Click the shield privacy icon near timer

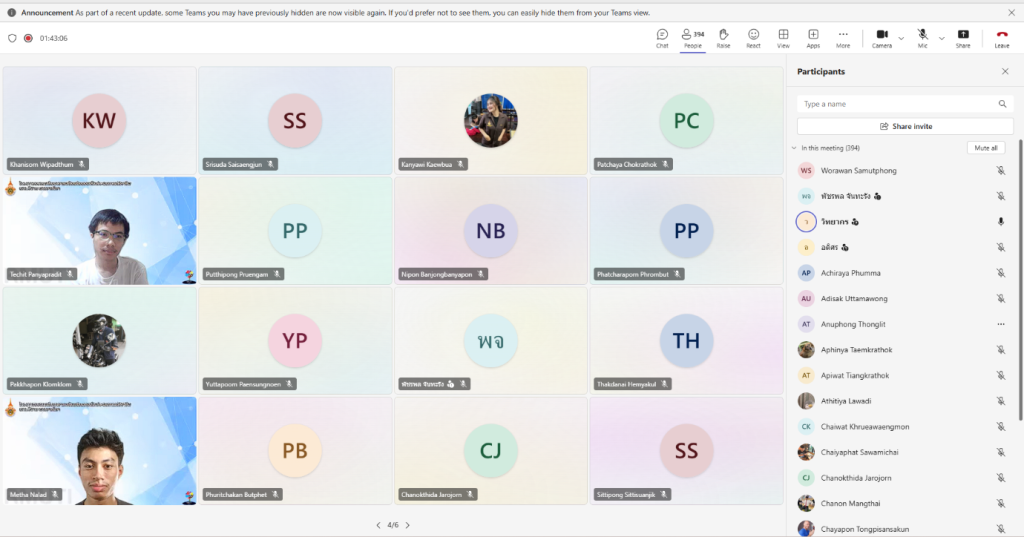point(12,38)
